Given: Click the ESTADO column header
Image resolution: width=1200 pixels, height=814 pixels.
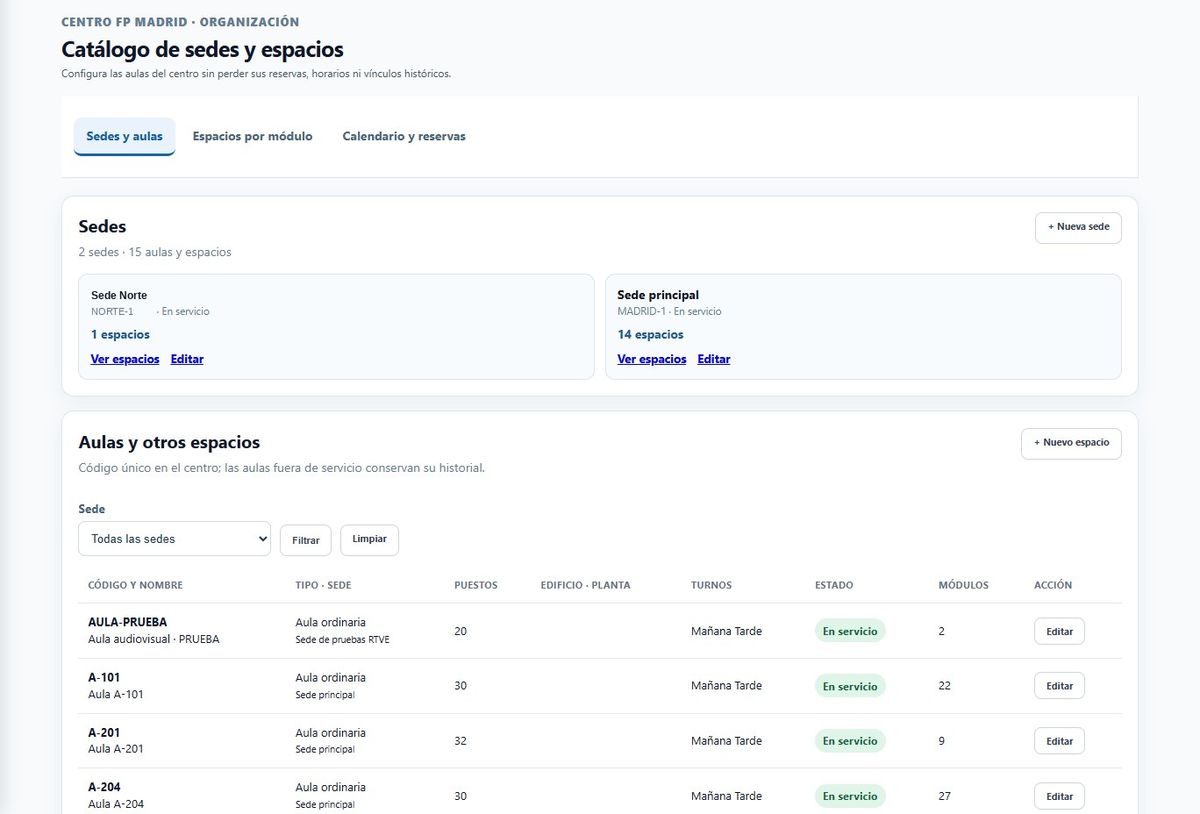Looking at the screenshot, I should pyautogui.click(x=834, y=585).
